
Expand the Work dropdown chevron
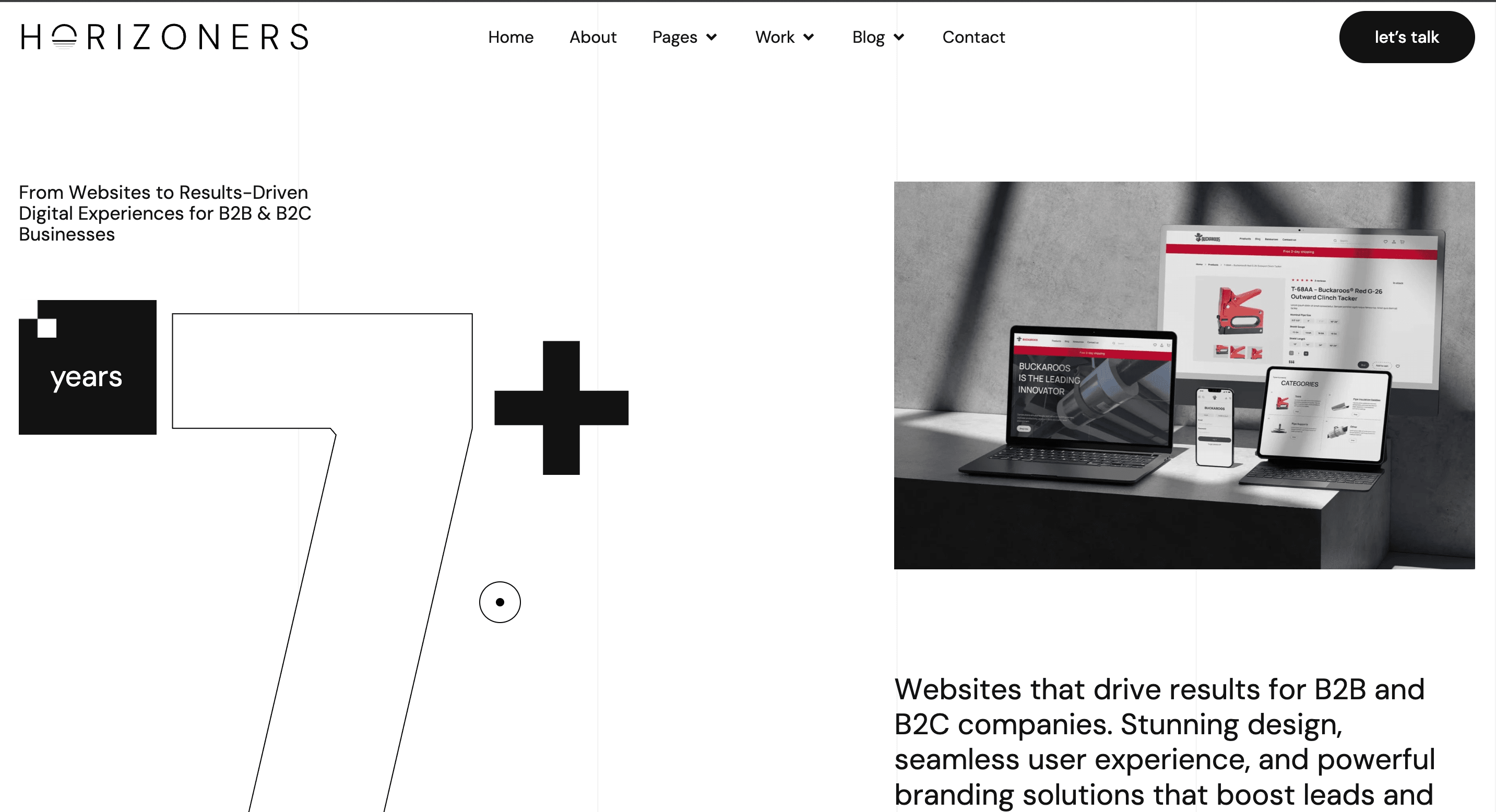[x=809, y=38]
